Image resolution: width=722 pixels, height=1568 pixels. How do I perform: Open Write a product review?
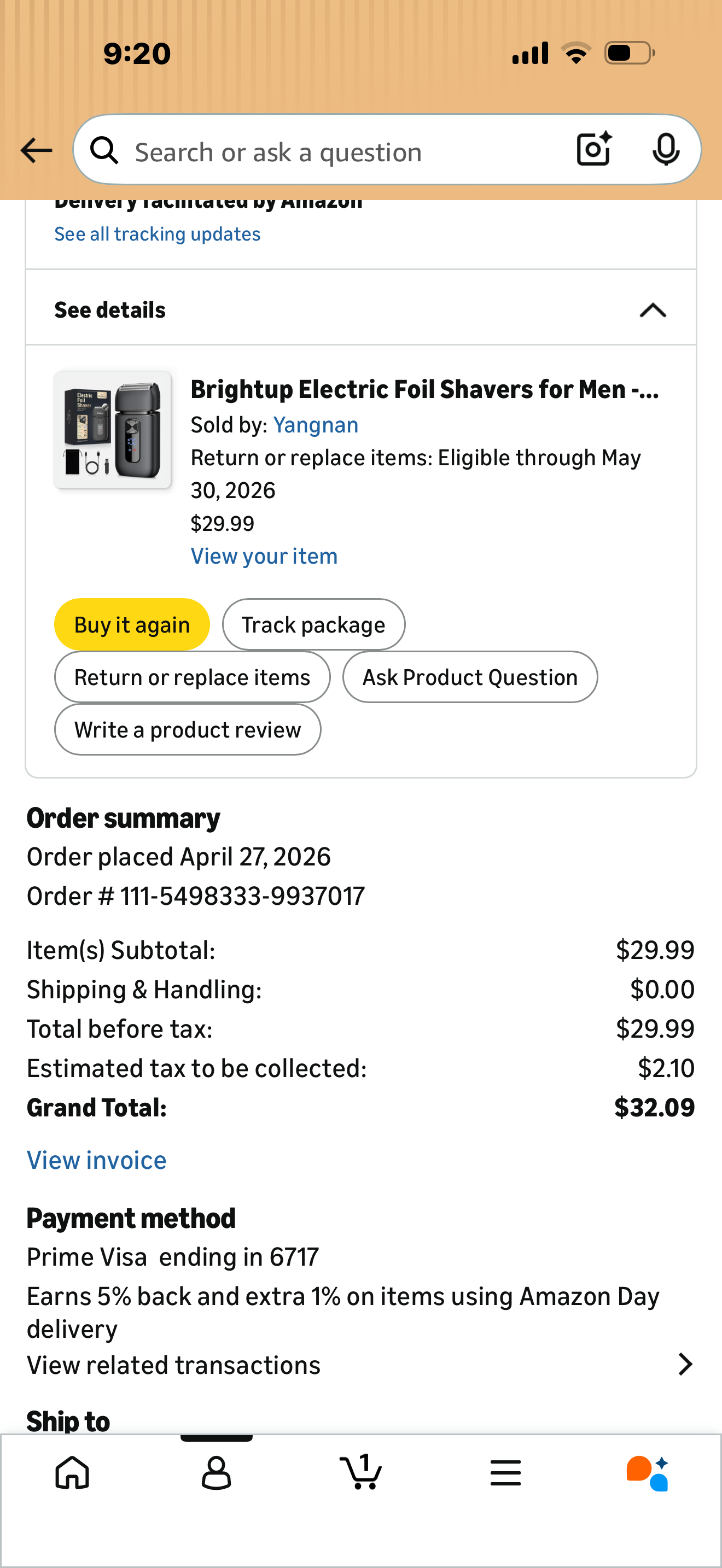pyautogui.click(x=188, y=729)
